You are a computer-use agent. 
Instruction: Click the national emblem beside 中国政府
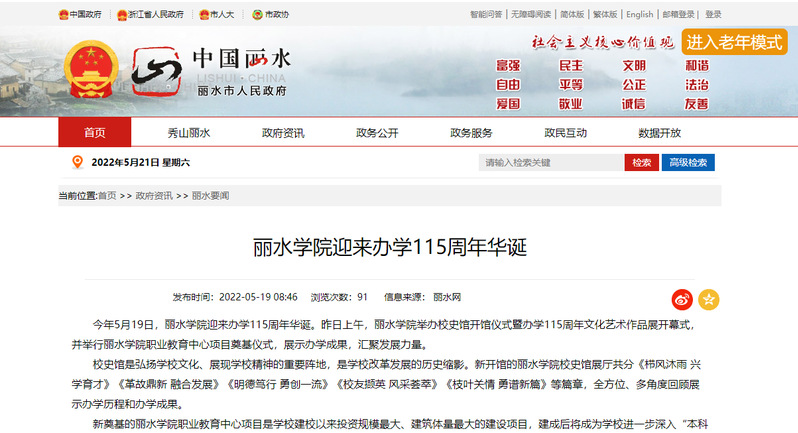[x=63, y=15]
